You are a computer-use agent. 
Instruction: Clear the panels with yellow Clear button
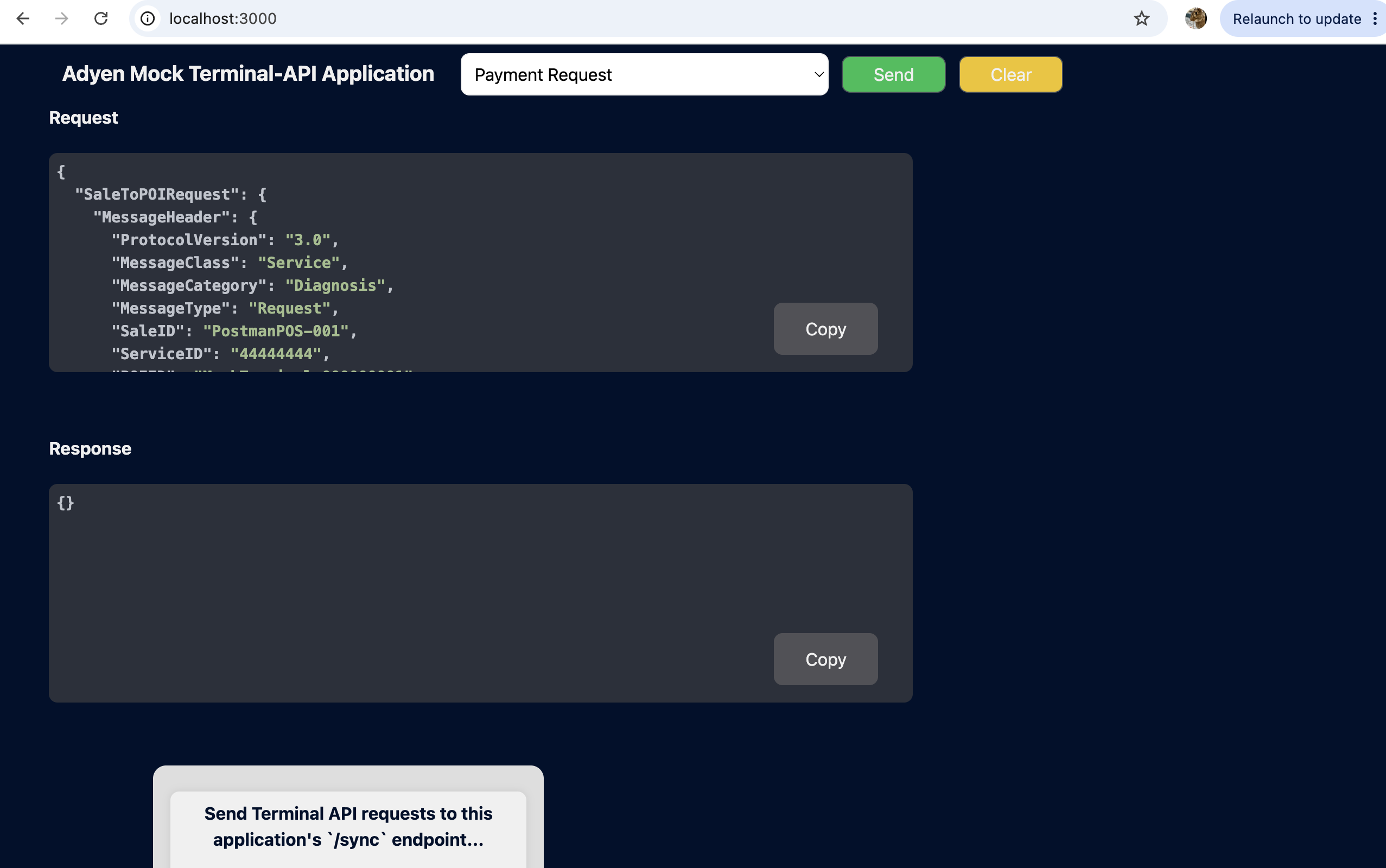1010,75
